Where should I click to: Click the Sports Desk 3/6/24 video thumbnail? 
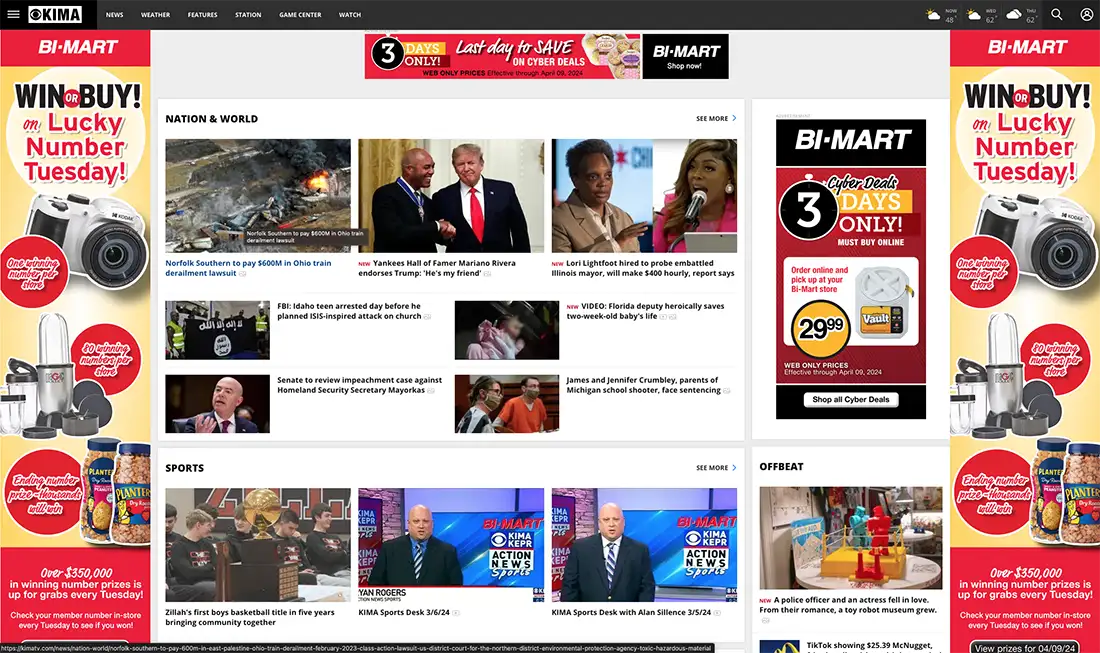(x=451, y=545)
